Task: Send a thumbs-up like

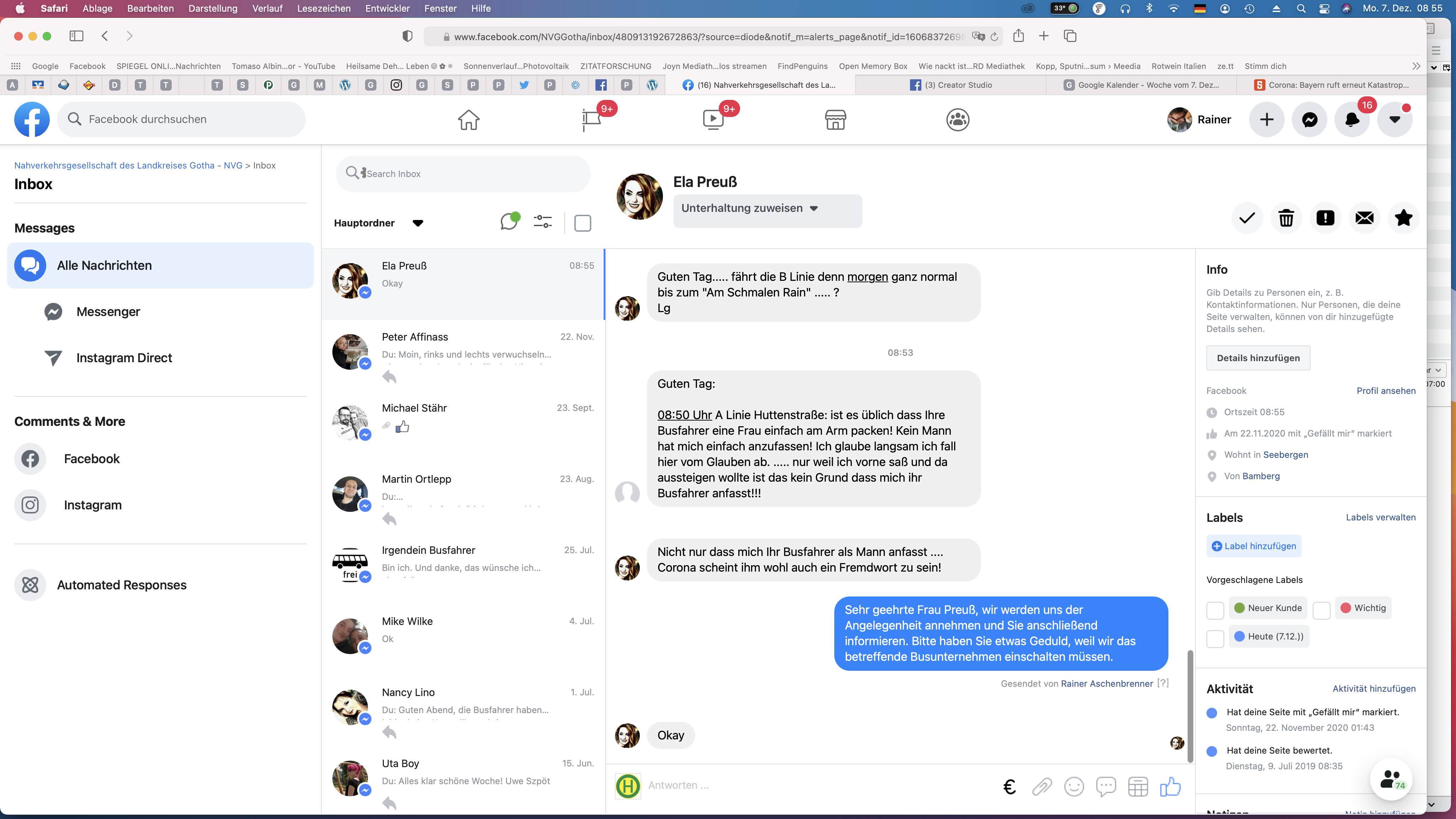Action: (1170, 786)
